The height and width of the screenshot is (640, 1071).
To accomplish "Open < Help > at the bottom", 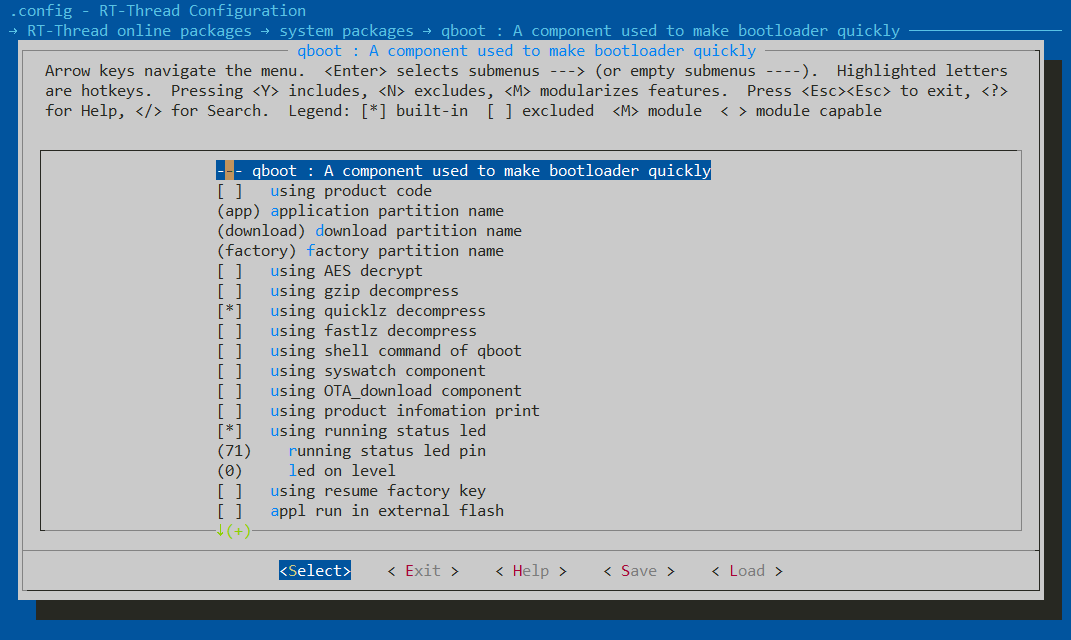I will pyautogui.click(x=531, y=570).
